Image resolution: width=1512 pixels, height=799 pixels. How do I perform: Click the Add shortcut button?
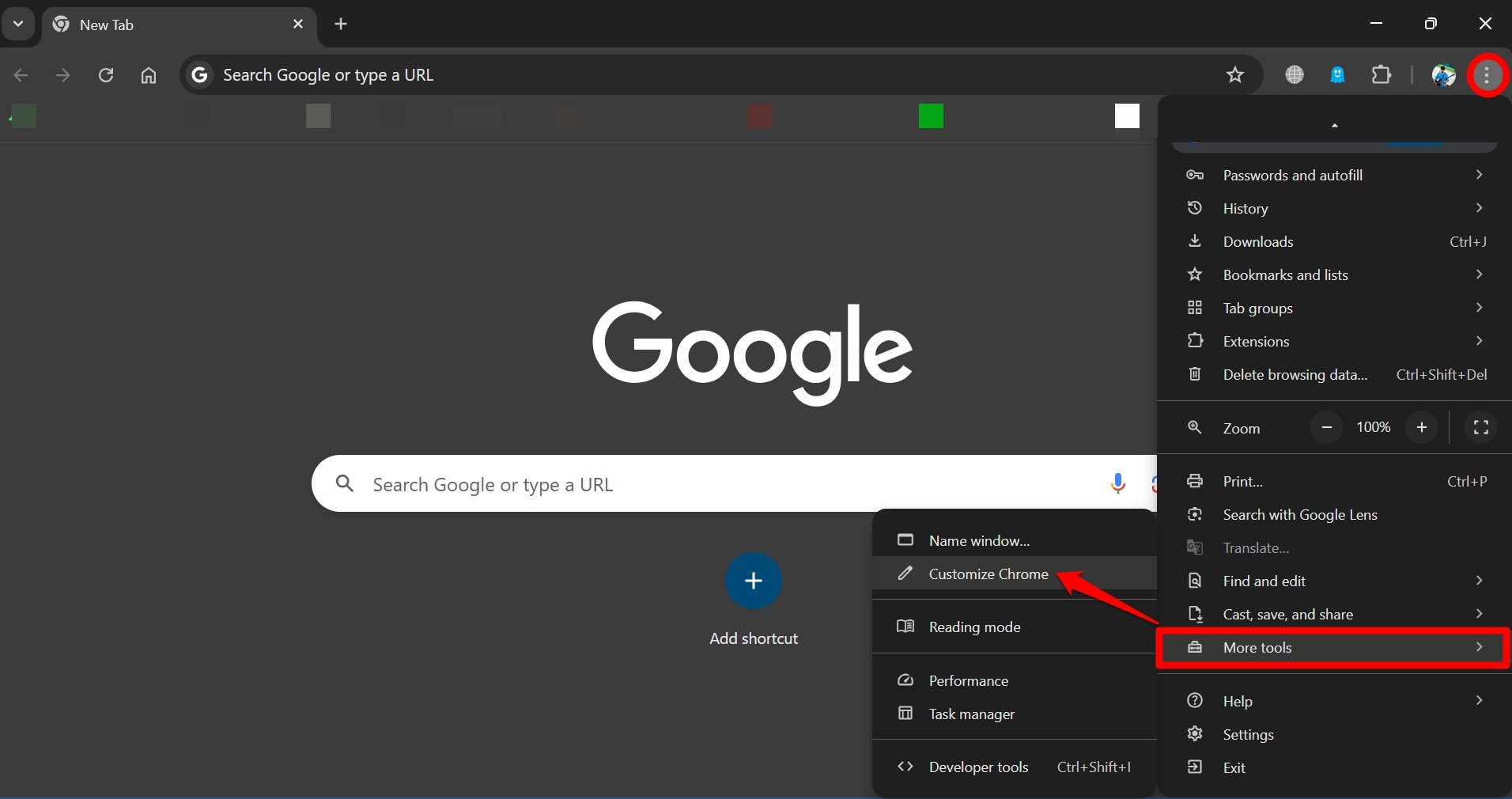752,581
